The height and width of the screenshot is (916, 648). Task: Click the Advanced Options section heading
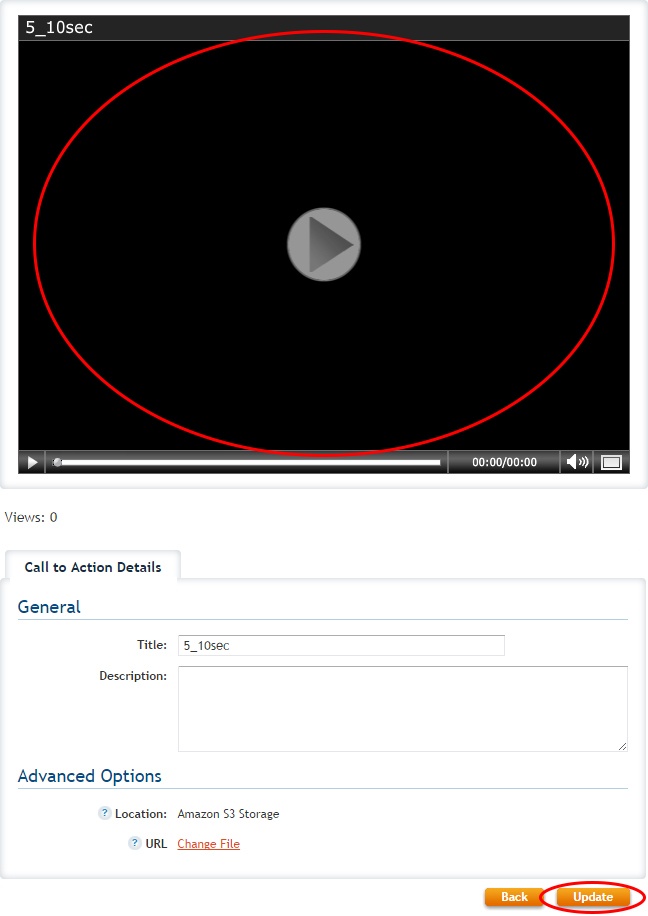pos(89,776)
